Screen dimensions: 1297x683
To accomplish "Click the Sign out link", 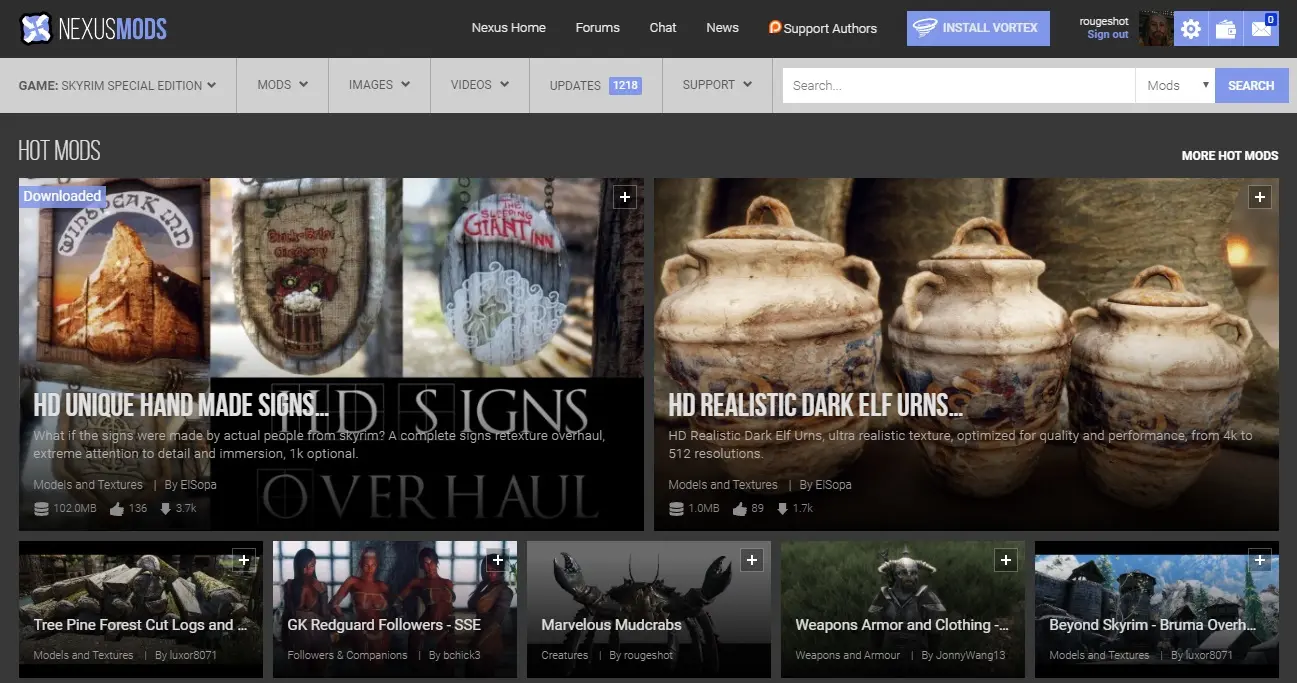I will [x=1108, y=35].
